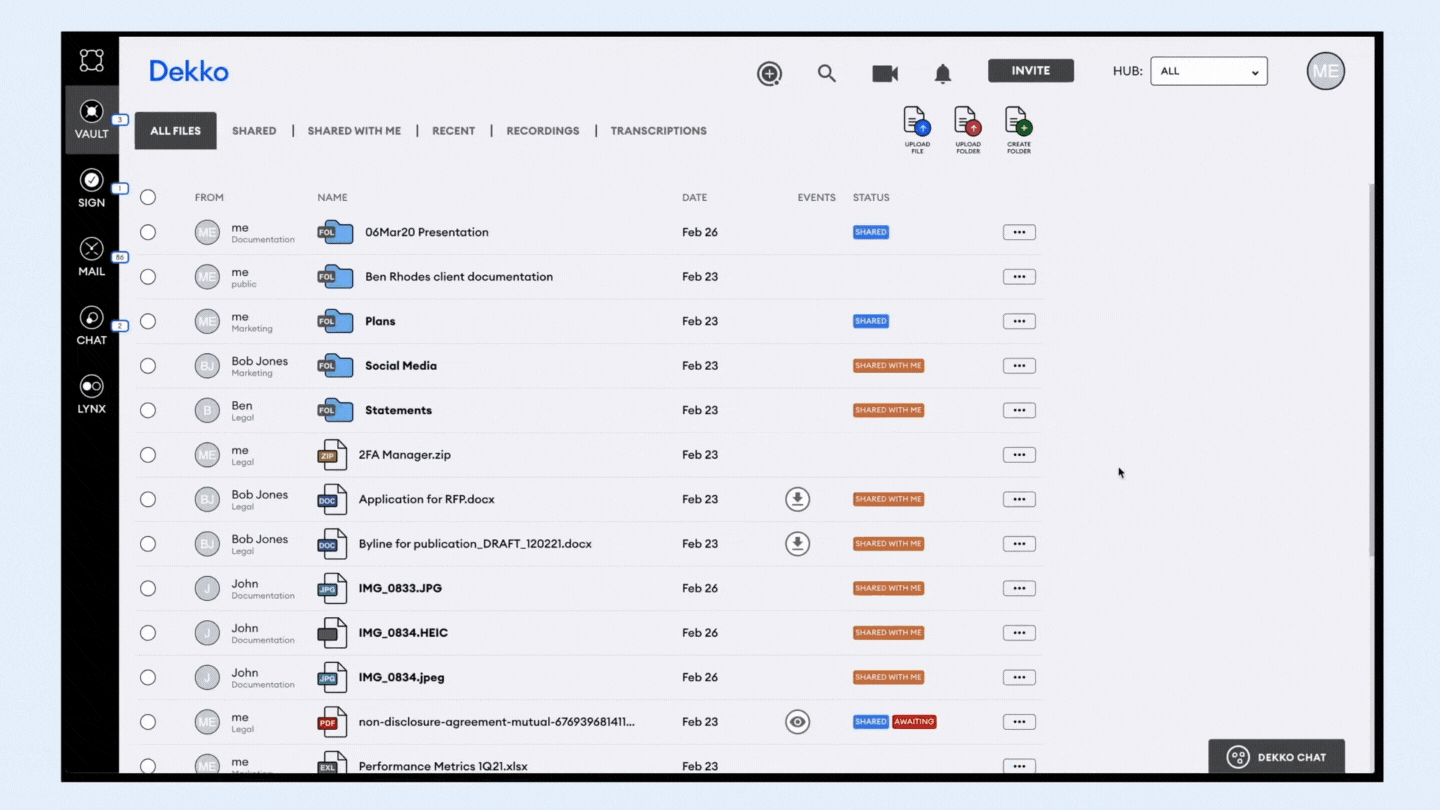
Task: Open the Chat section in sidebar
Action: (x=91, y=326)
